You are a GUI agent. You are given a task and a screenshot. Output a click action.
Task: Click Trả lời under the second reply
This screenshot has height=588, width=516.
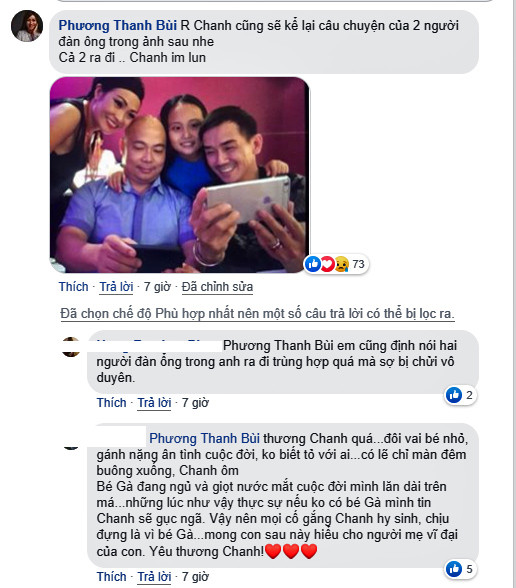[x=154, y=576]
